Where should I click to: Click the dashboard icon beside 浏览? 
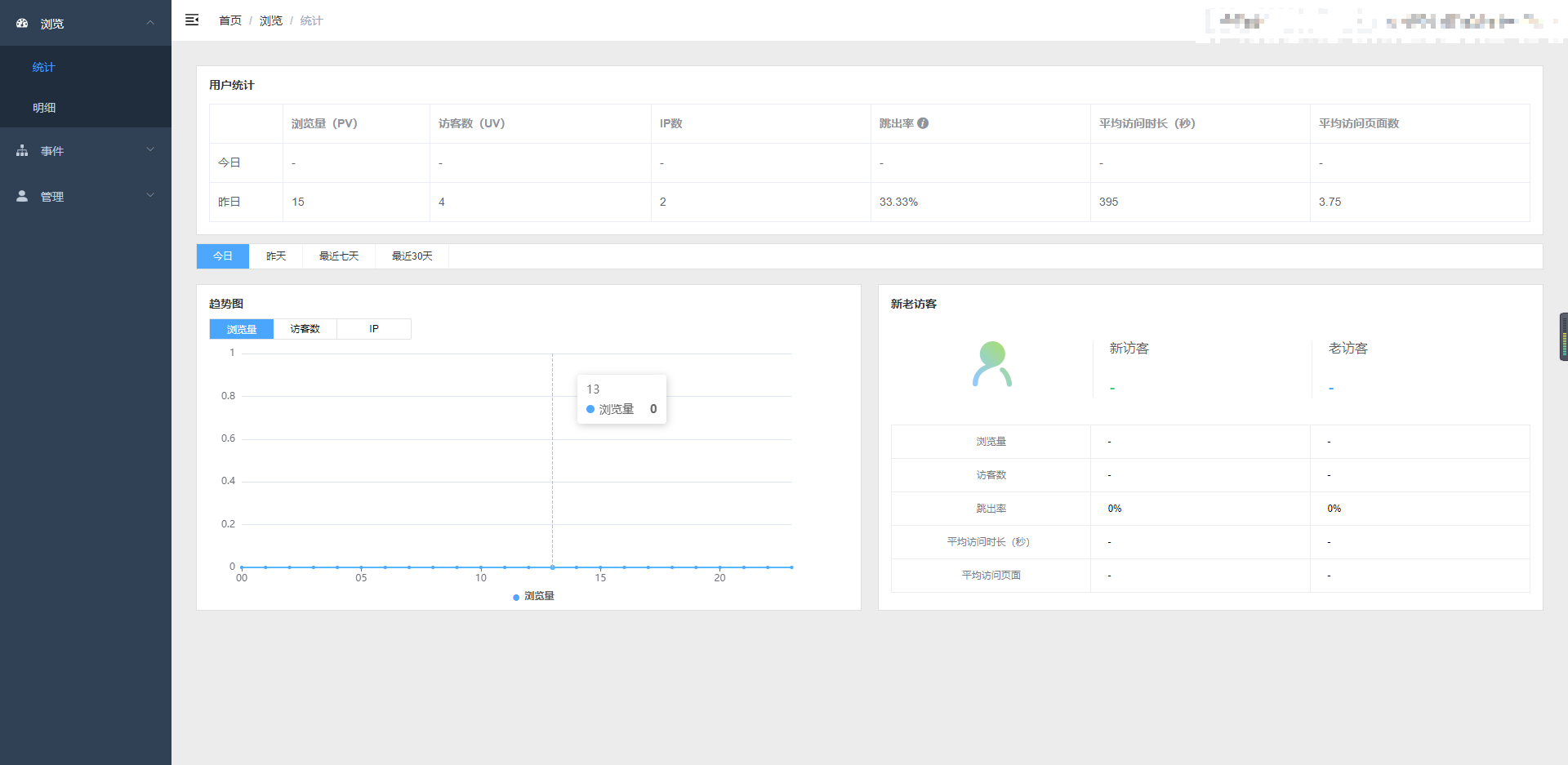click(22, 24)
